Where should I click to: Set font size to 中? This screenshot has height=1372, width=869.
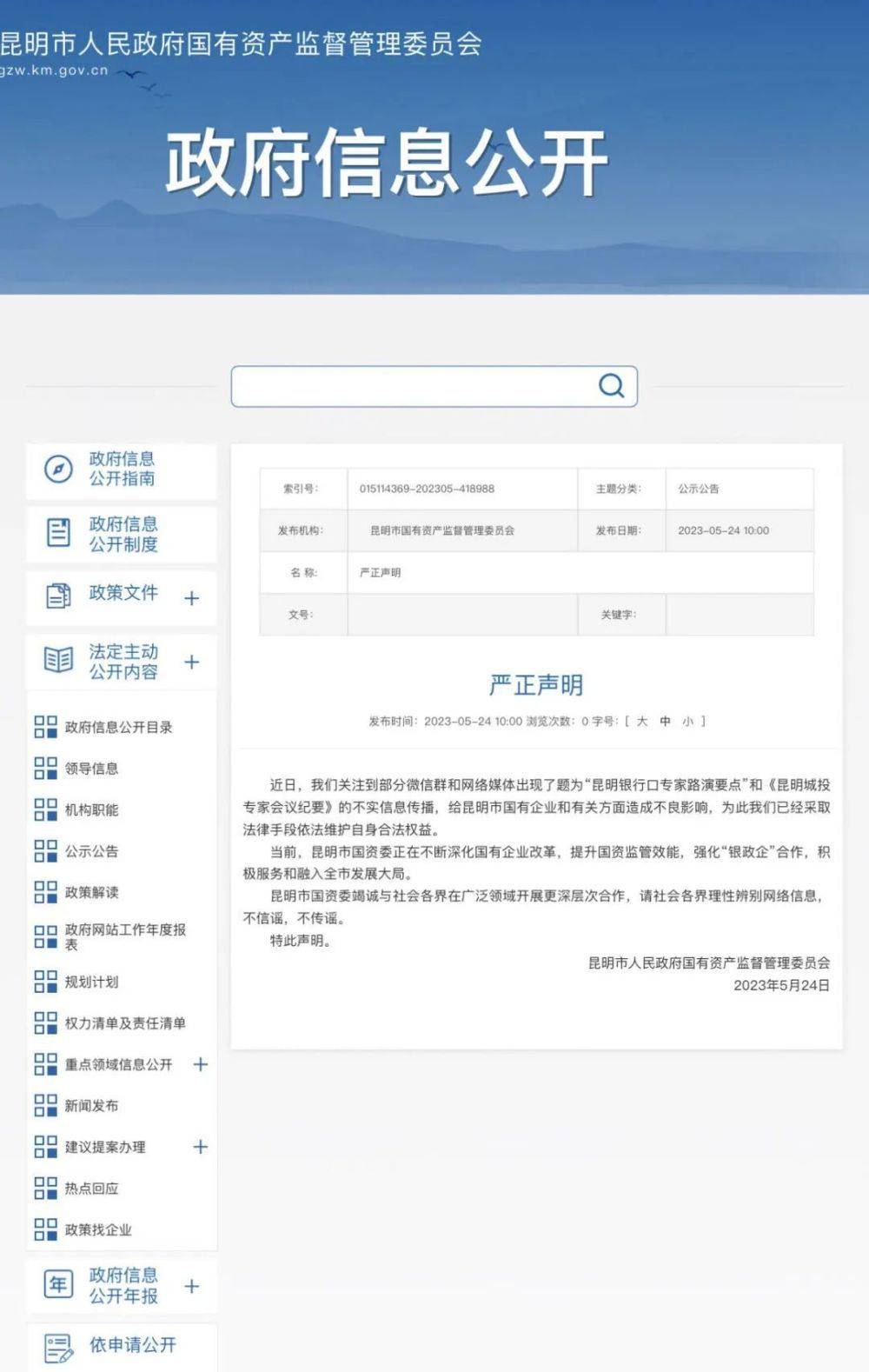(665, 721)
